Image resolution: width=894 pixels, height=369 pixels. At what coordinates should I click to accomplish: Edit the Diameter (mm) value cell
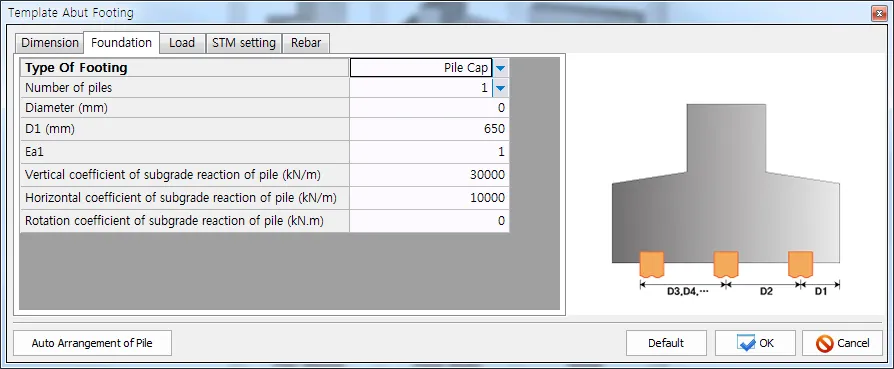(429, 107)
